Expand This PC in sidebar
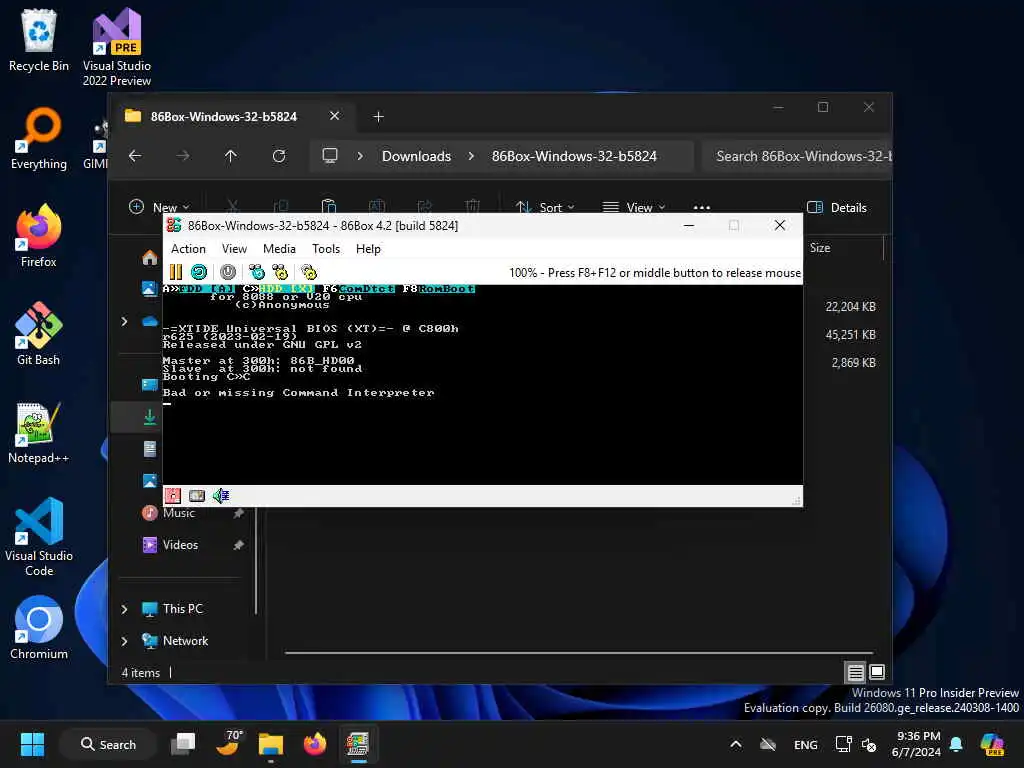 [x=124, y=609]
